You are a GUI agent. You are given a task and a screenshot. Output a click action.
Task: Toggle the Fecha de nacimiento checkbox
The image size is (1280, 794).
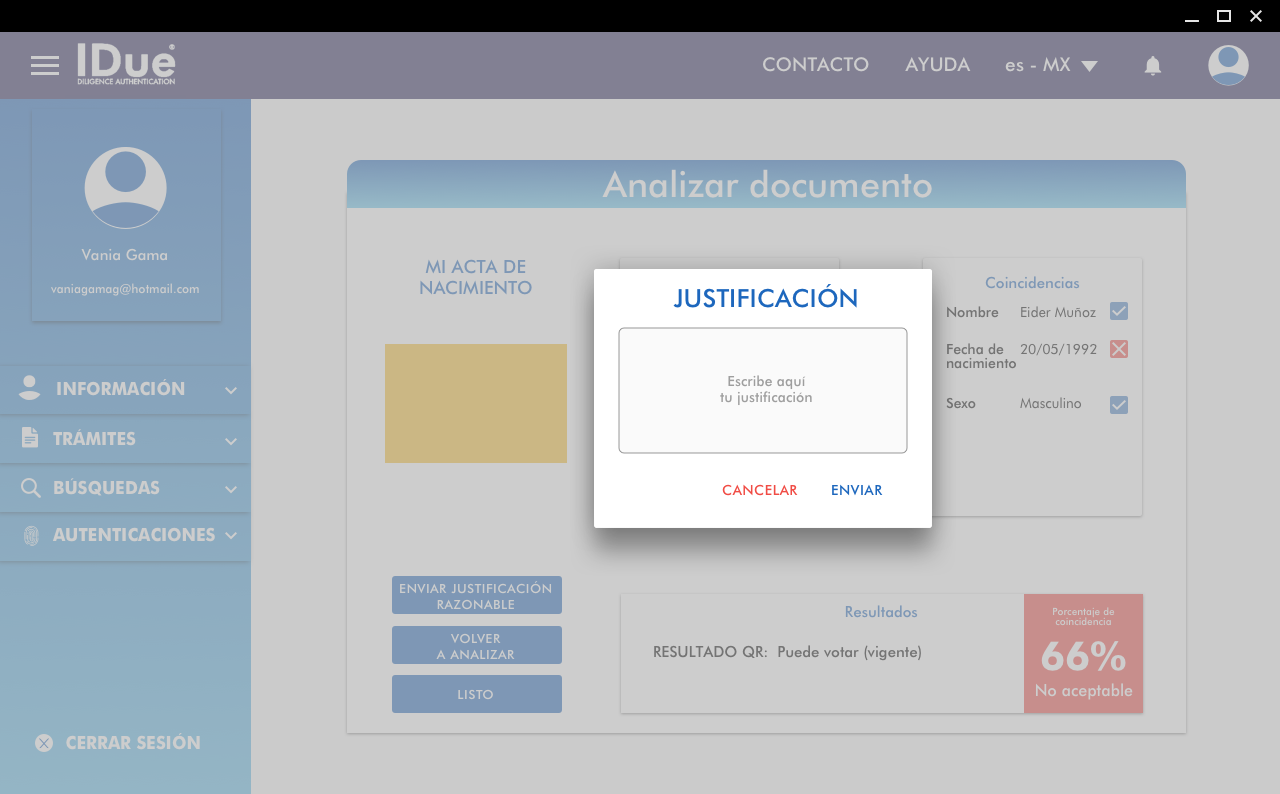click(x=1119, y=349)
